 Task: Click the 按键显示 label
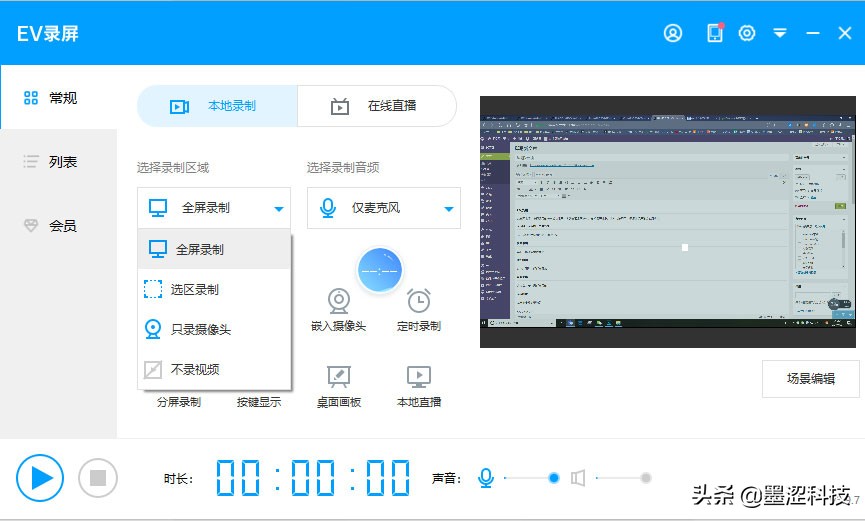259,402
